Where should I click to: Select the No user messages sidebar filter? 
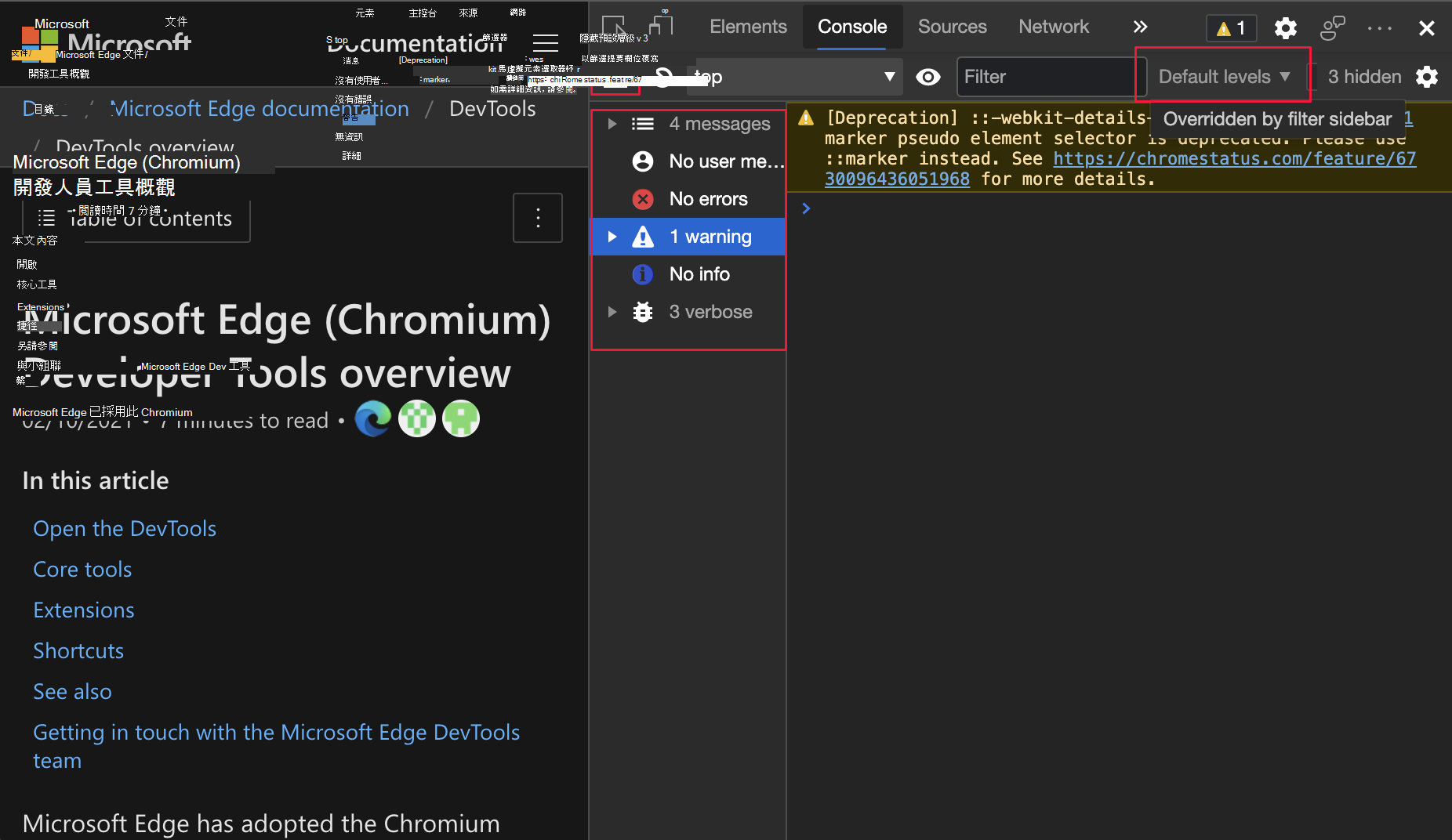click(689, 161)
